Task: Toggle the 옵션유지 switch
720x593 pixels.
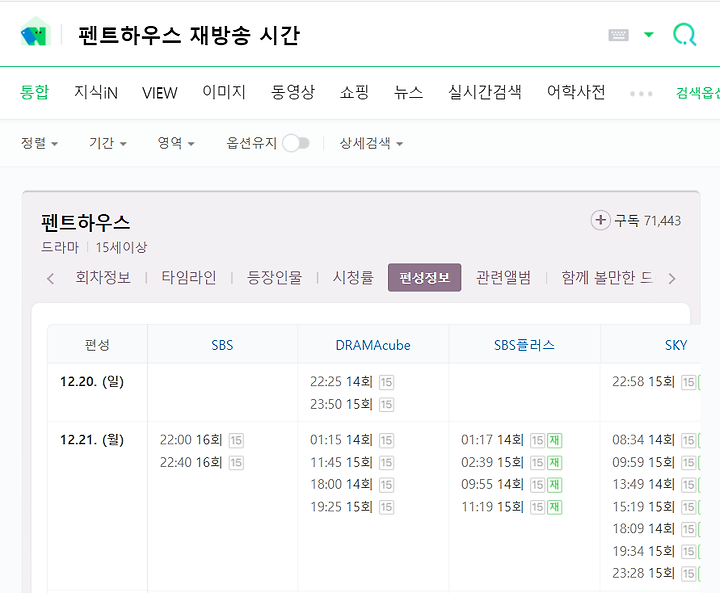Action: [296, 143]
